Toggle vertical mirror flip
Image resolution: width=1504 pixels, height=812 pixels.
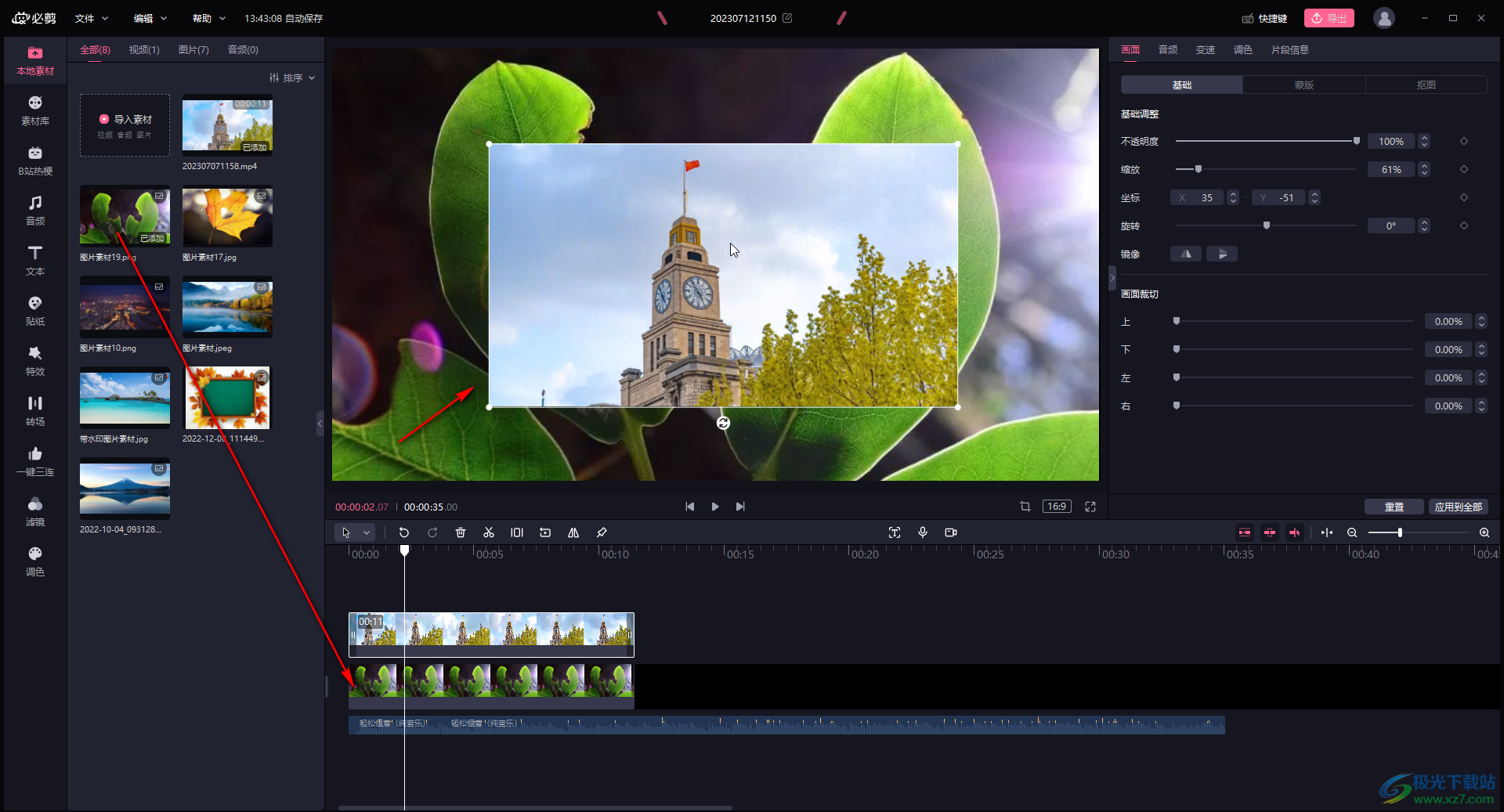pos(1222,254)
